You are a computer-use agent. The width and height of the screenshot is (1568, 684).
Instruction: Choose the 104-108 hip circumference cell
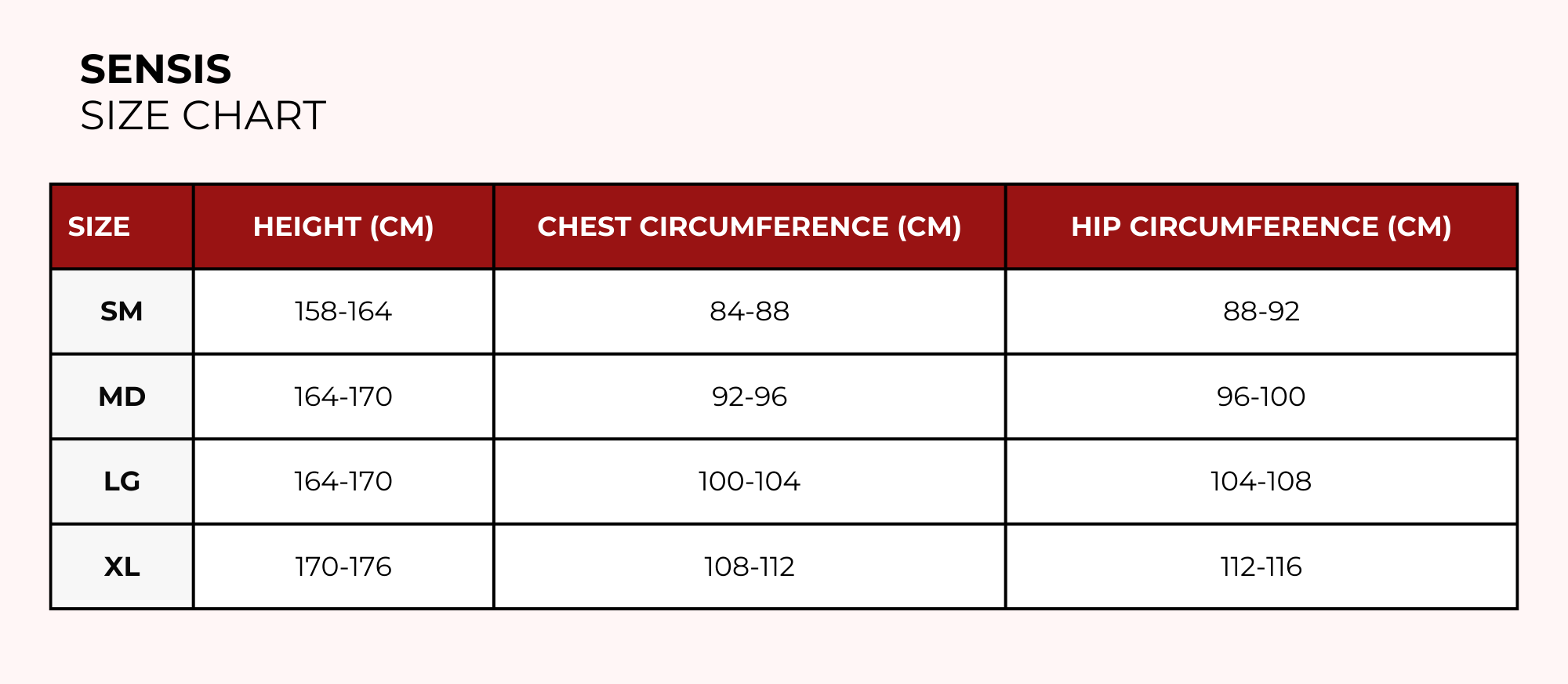pyautogui.click(x=1261, y=481)
